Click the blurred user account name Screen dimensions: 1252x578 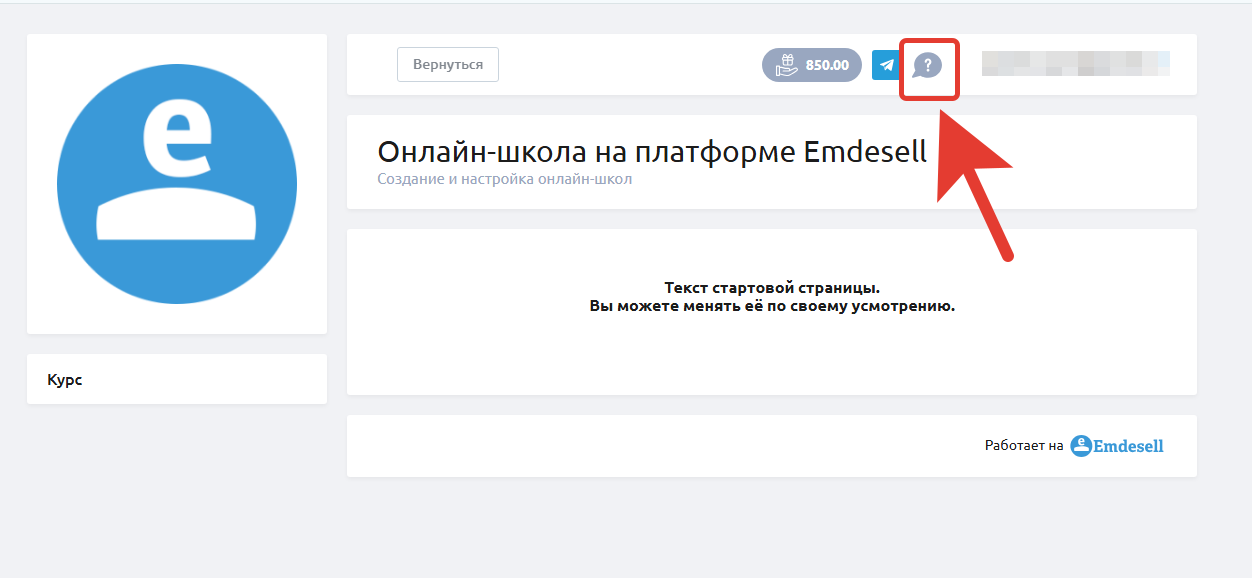tap(1076, 64)
